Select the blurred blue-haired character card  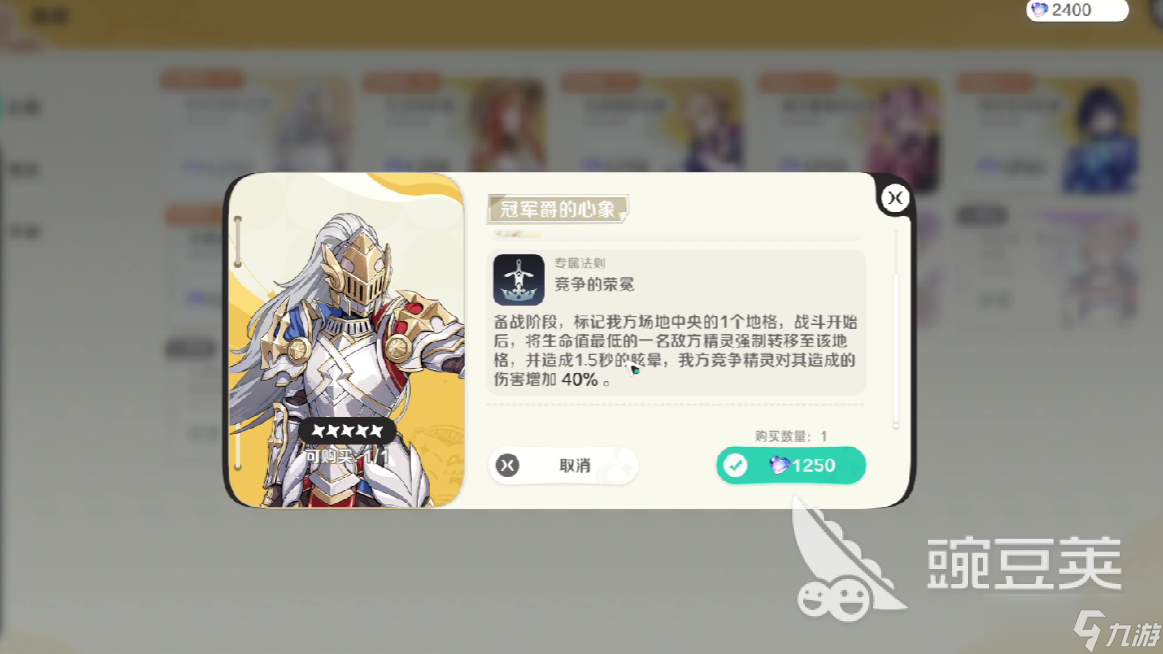click(x=1047, y=133)
